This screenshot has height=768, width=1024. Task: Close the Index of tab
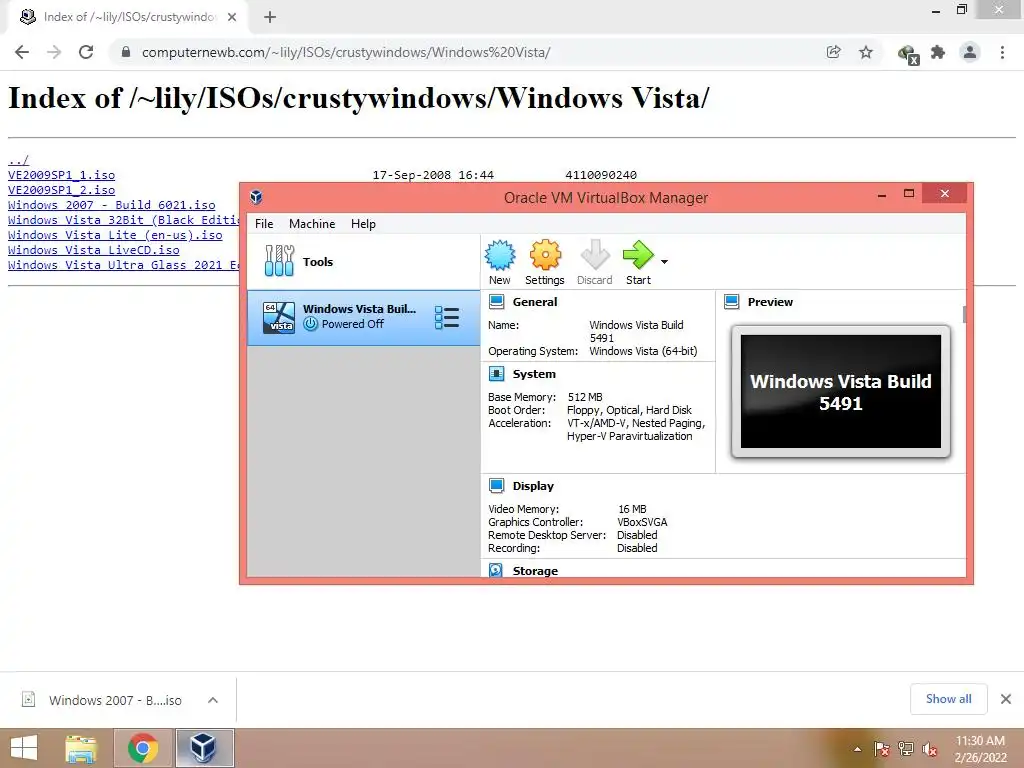[232, 17]
